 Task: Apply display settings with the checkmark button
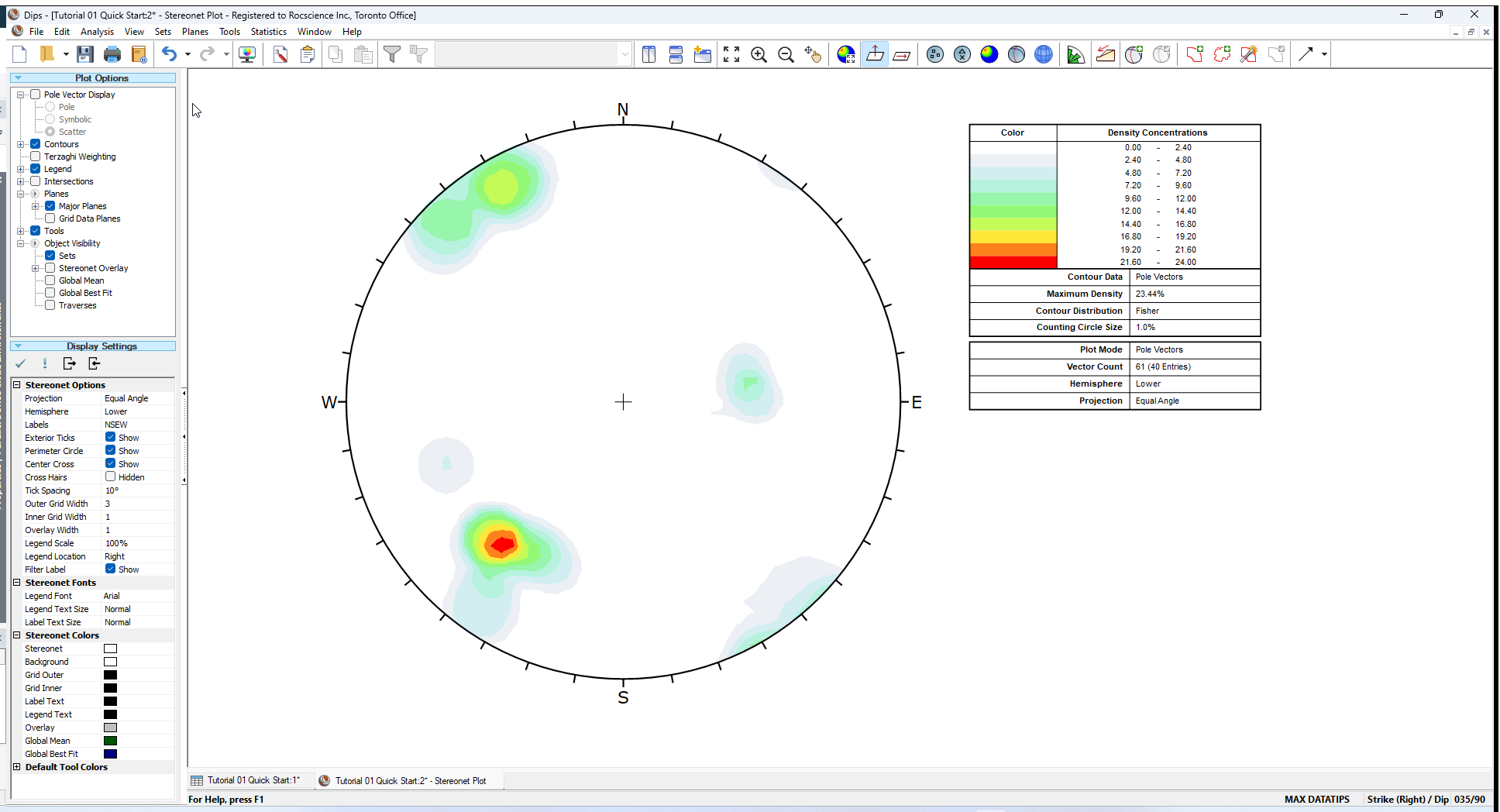21,363
